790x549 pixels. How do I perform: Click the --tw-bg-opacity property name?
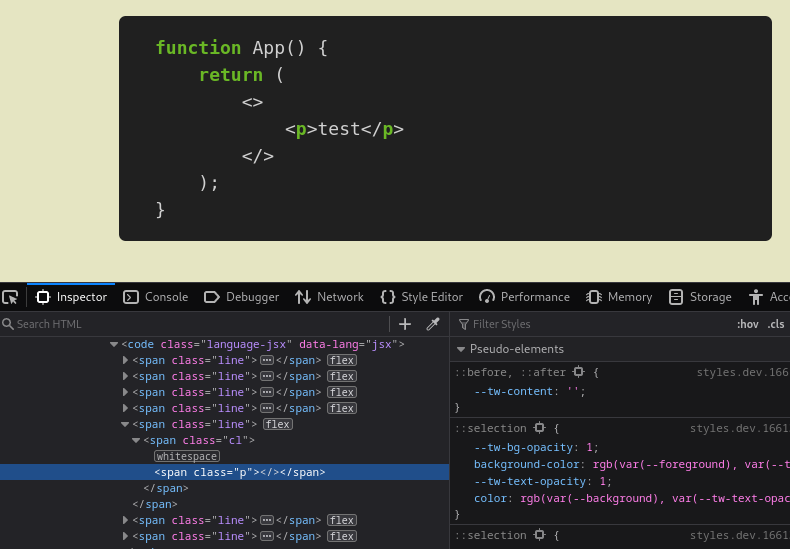[523, 448]
